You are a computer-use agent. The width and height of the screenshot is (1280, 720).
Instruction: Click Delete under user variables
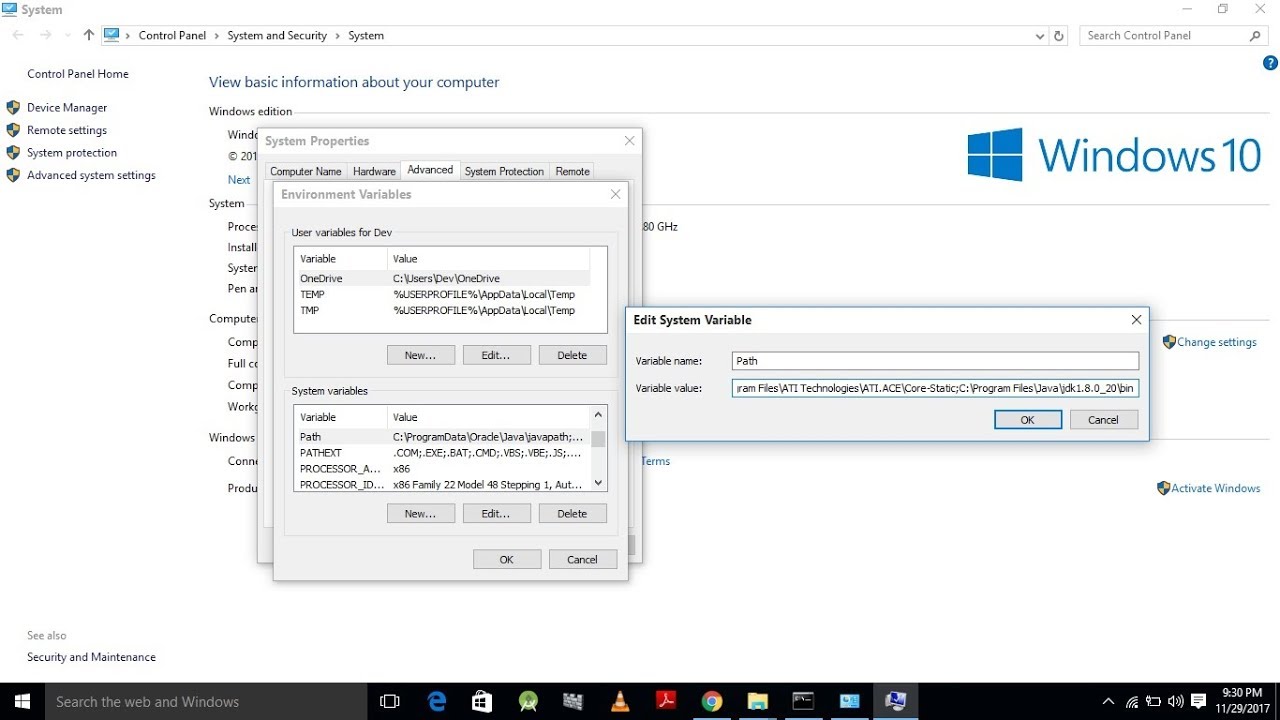coord(573,355)
